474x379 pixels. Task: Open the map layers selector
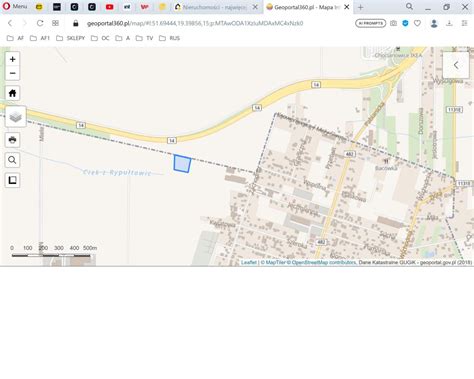(x=16, y=116)
